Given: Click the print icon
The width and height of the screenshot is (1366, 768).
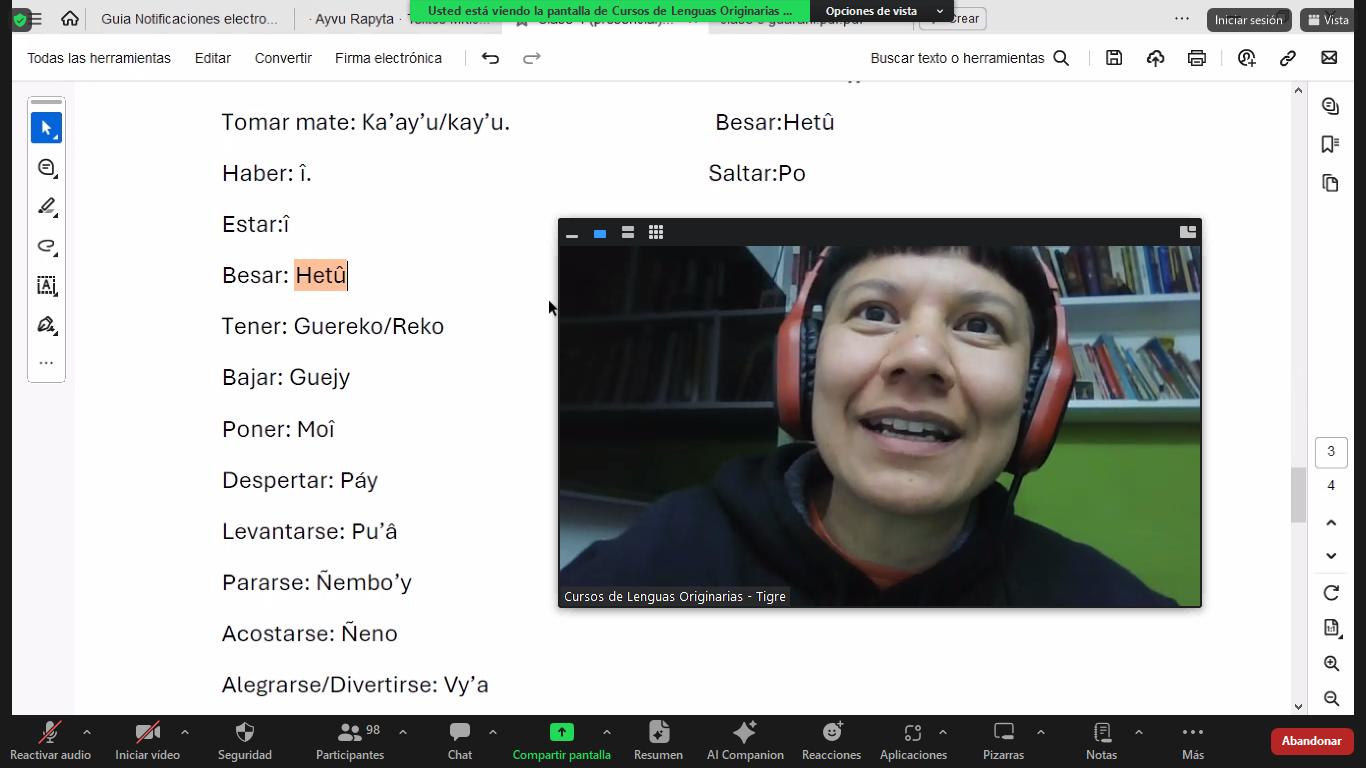Looking at the screenshot, I should point(1196,58).
